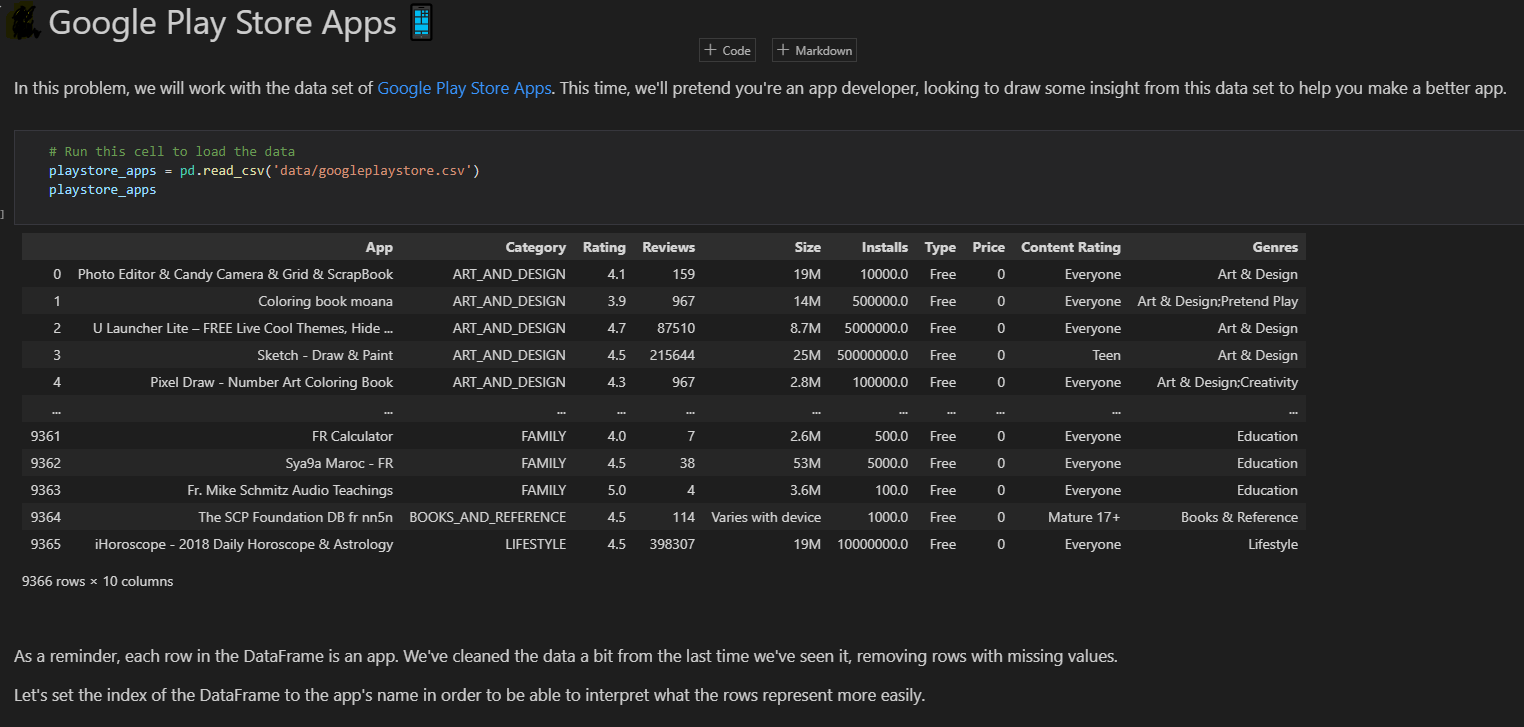This screenshot has height=727, width=1524.
Task: Select the 'Coloring book moana' app cell
Action: coord(326,301)
